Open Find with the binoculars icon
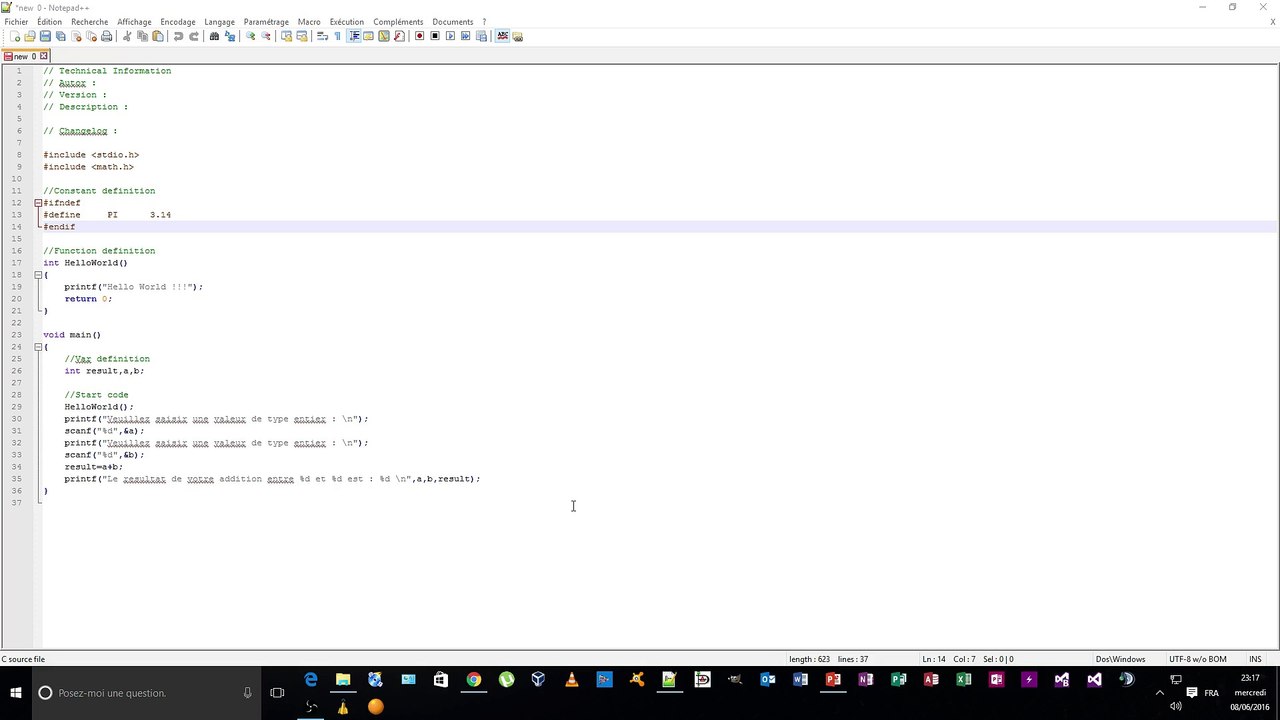This screenshot has width=1280, height=720. click(x=214, y=36)
